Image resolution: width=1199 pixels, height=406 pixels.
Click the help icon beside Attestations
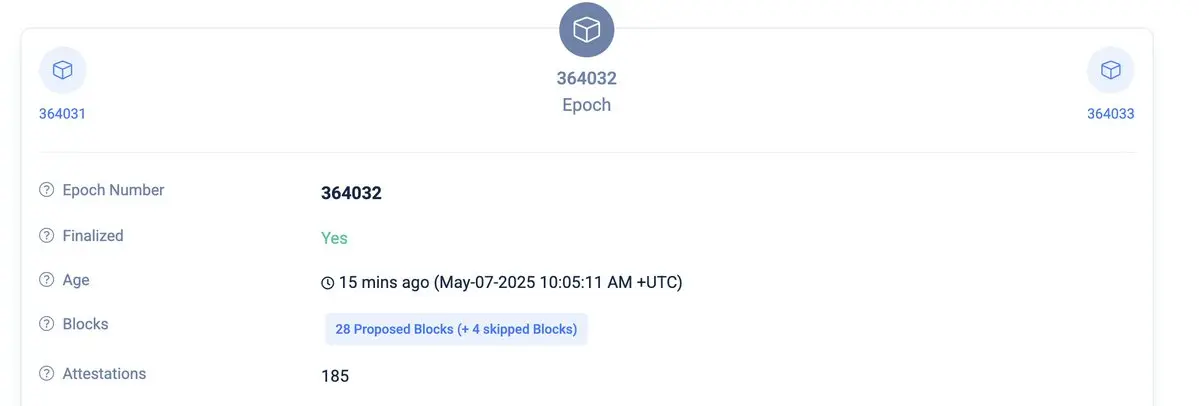click(47, 374)
